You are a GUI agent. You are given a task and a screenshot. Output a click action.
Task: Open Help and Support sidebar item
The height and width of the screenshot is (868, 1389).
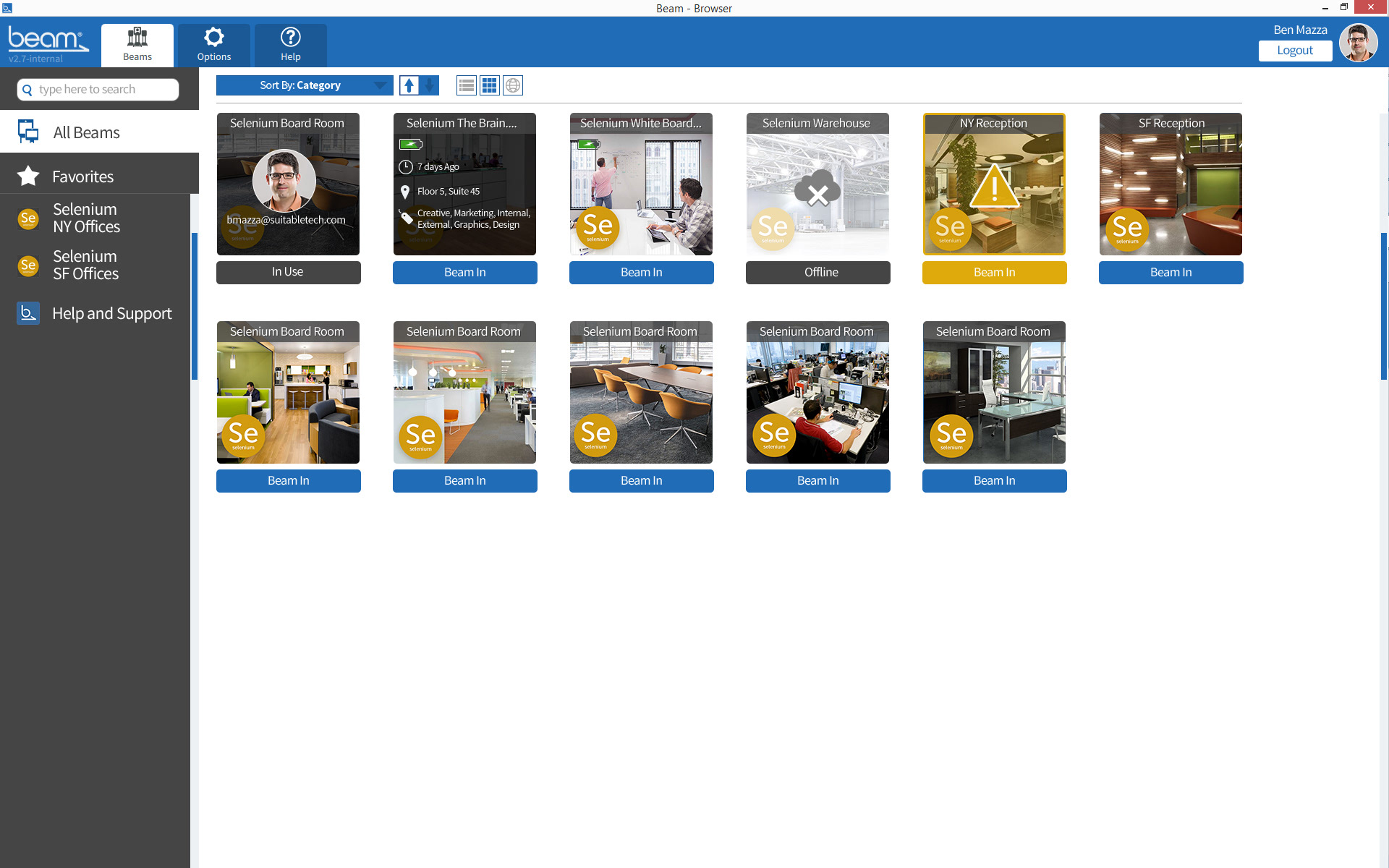[95, 313]
